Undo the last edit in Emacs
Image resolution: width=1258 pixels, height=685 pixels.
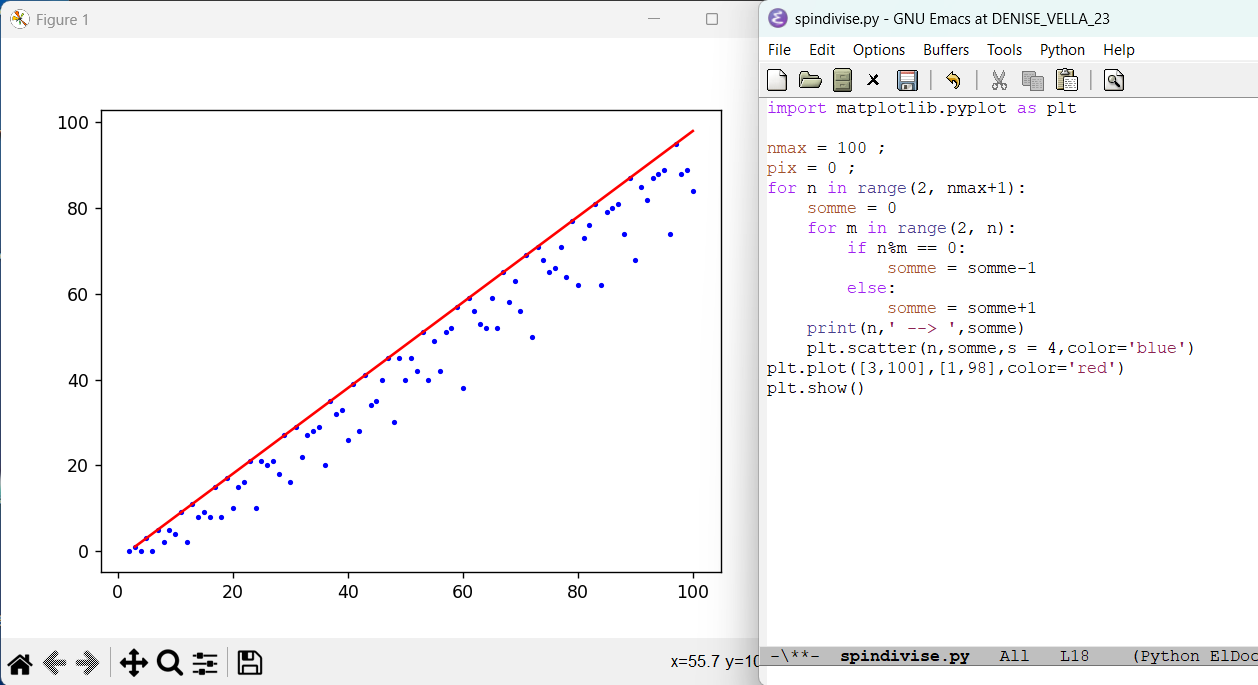953,80
